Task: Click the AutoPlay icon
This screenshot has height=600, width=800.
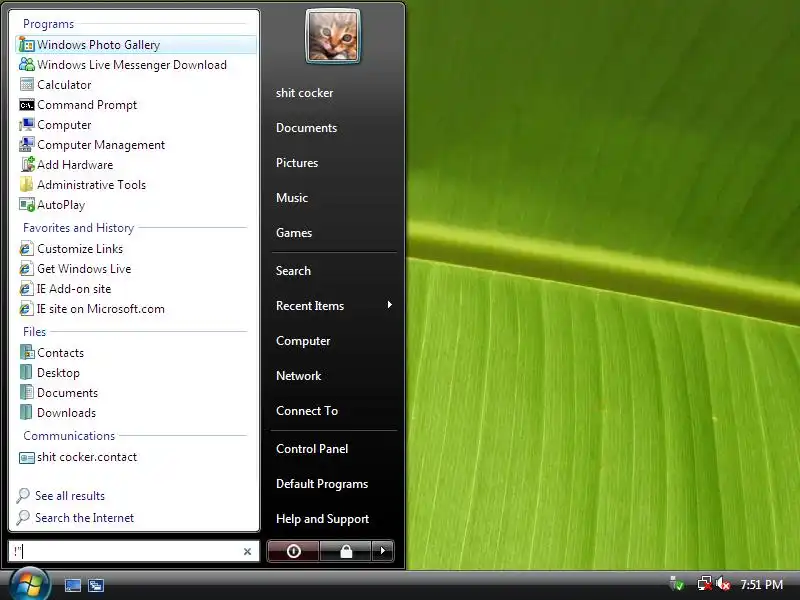Action: click(26, 205)
